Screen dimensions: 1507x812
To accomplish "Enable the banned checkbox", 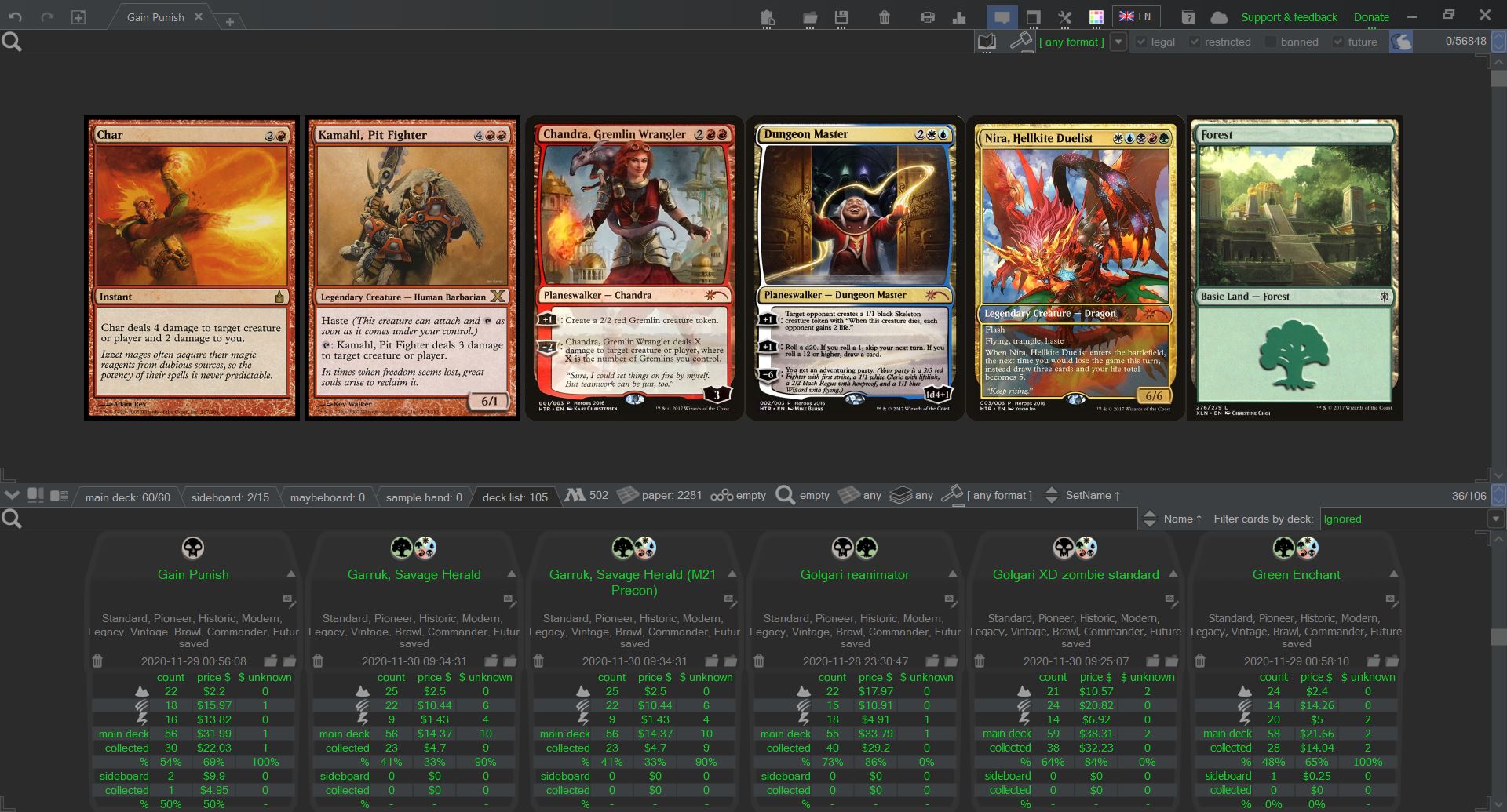I will (x=1271, y=42).
